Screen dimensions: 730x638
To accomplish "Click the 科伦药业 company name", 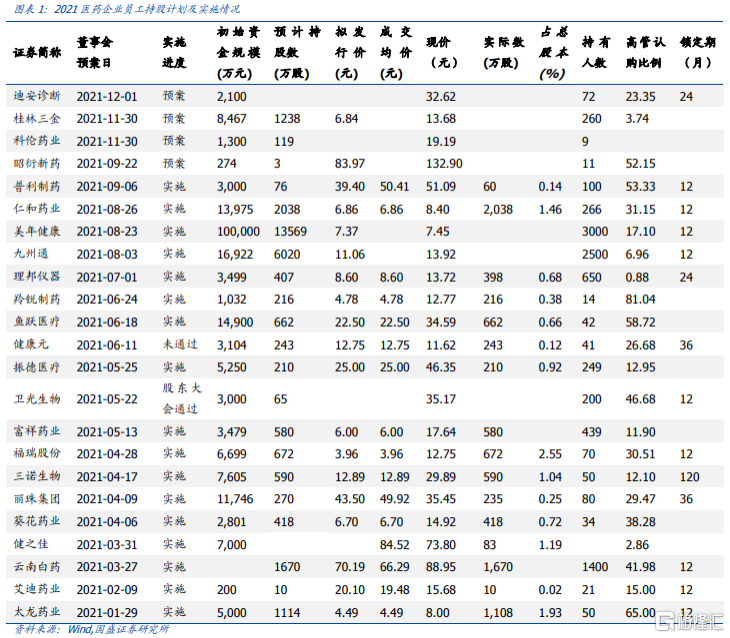I will pyautogui.click(x=37, y=141).
